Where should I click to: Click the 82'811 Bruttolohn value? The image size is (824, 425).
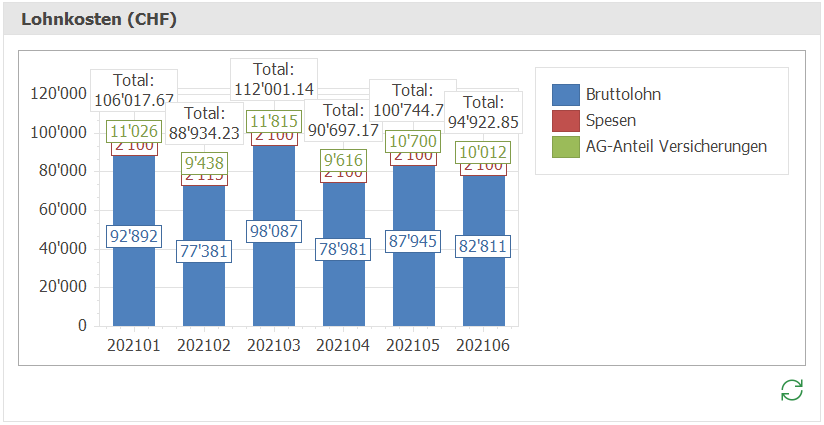tap(483, 246)
